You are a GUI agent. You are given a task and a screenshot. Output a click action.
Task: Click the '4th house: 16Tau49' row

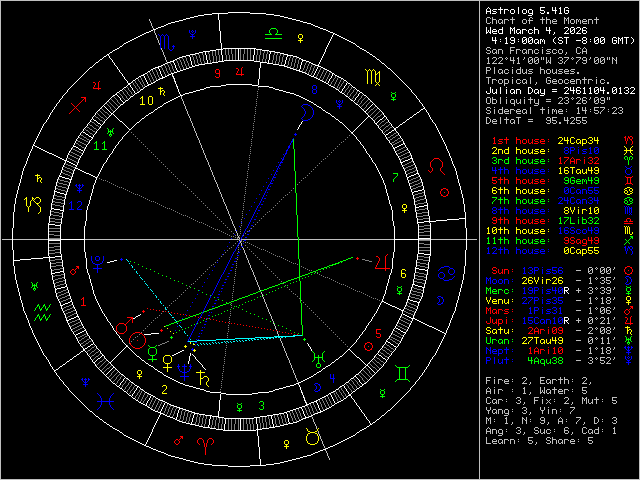tap(563, 171)
